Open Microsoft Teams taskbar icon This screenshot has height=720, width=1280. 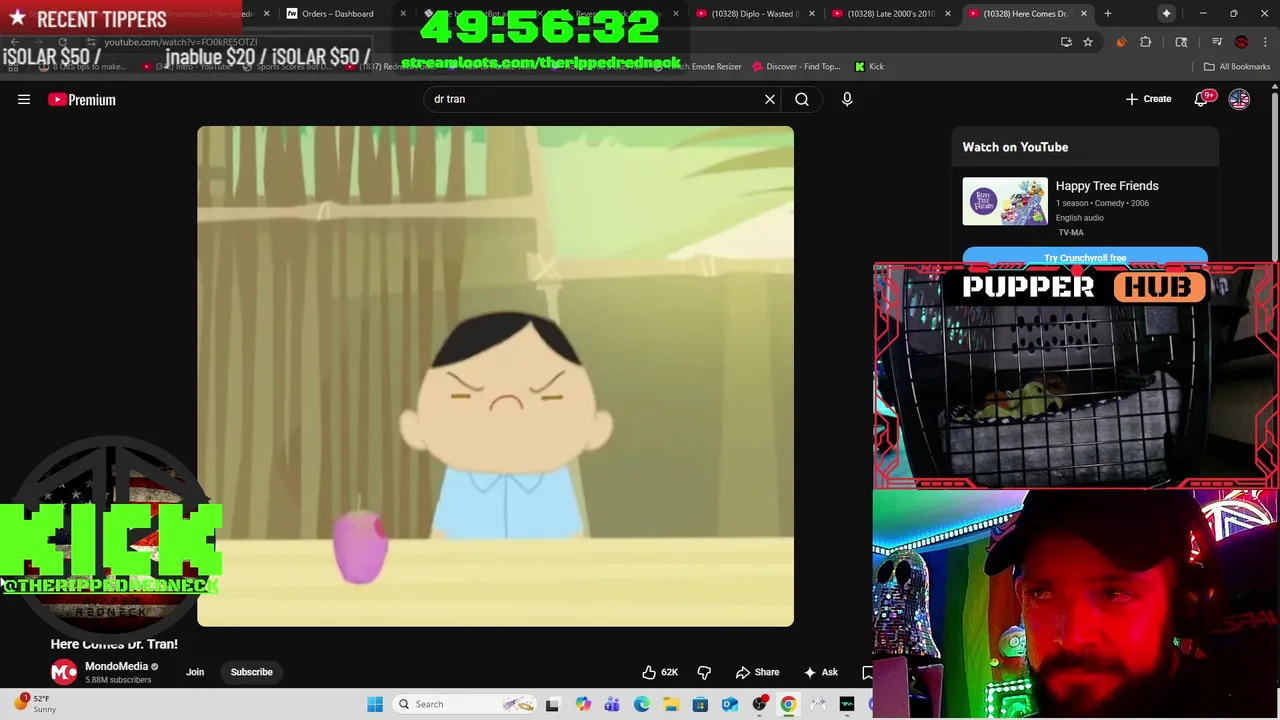click(x=612, y=704)
